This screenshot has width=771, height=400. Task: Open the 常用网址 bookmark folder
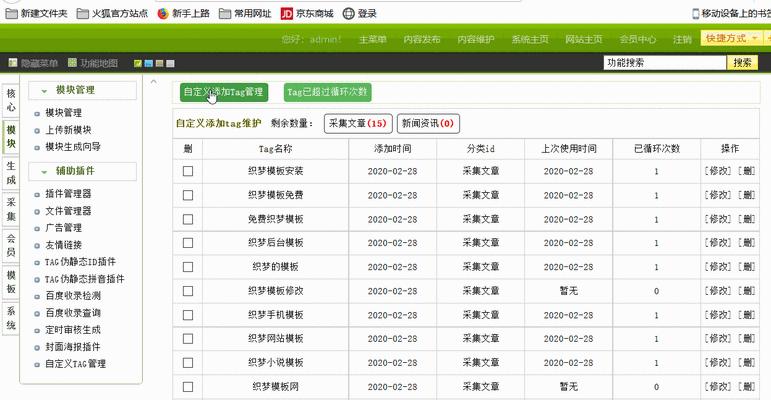pos(245,14)
